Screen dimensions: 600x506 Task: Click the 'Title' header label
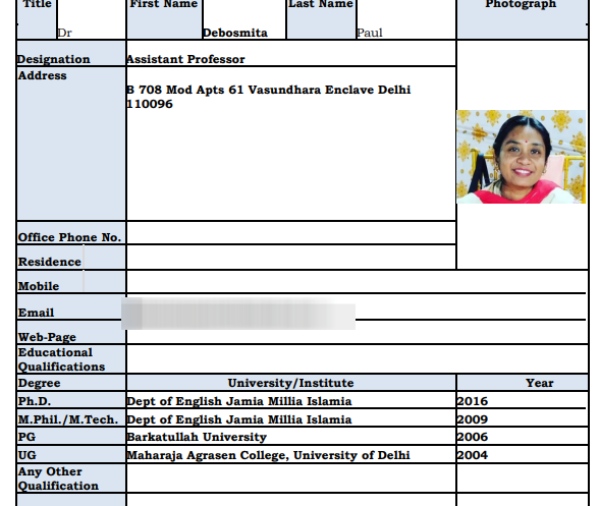pyautogui.click(x=37, y=4)
